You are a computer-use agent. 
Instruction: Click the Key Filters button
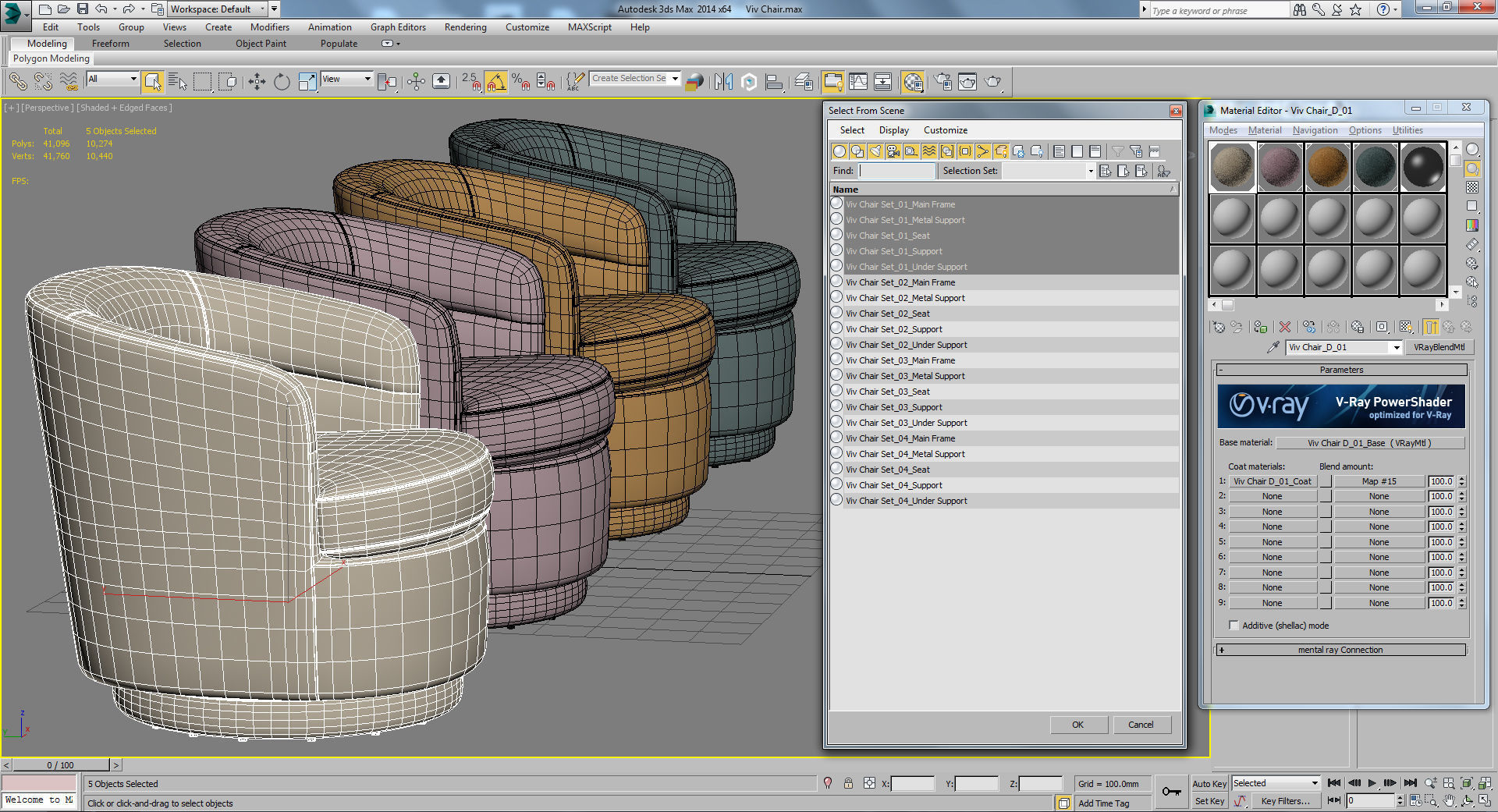[1285, 801]
